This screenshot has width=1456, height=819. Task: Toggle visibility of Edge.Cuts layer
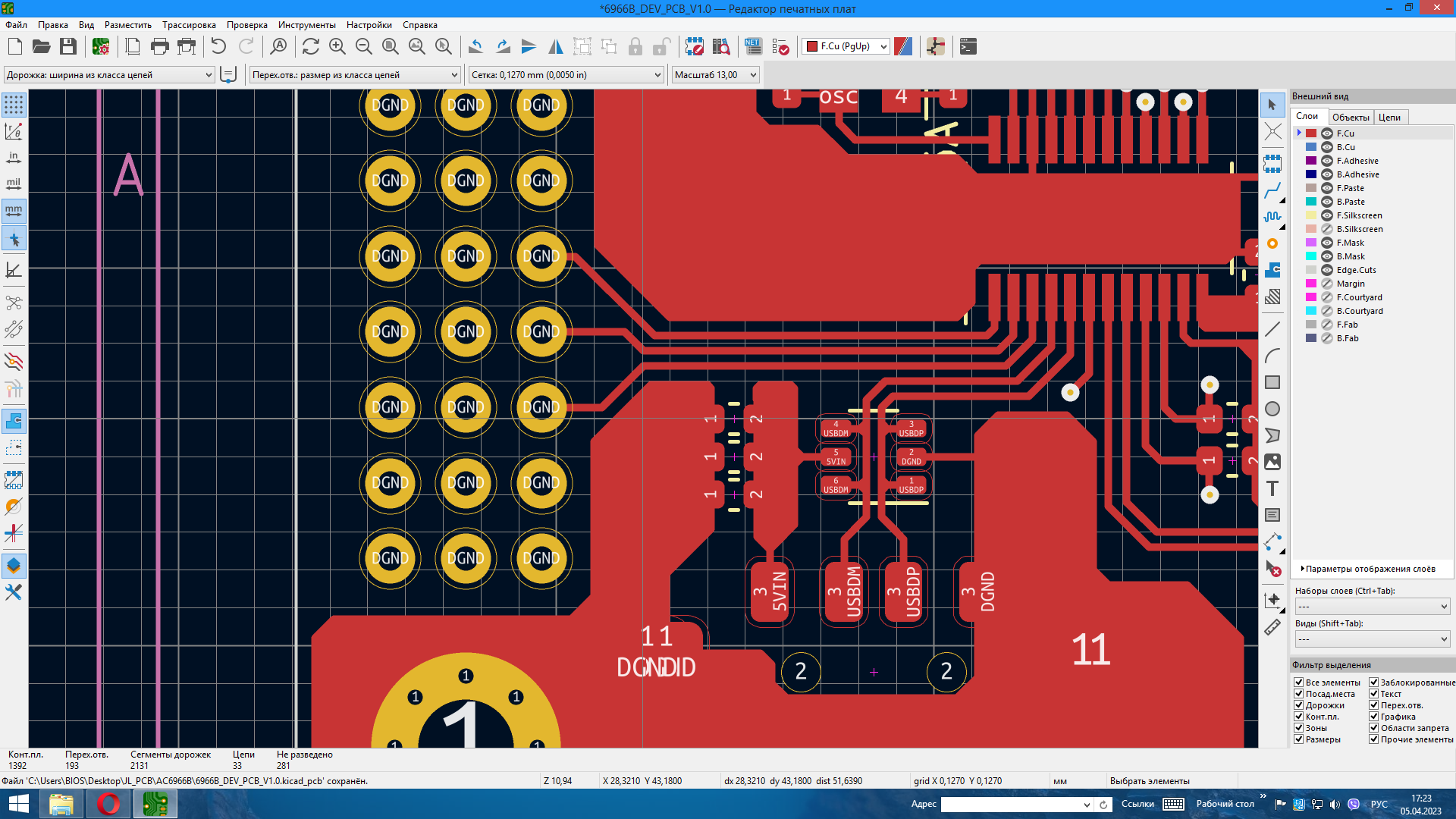click(1327, 270)
